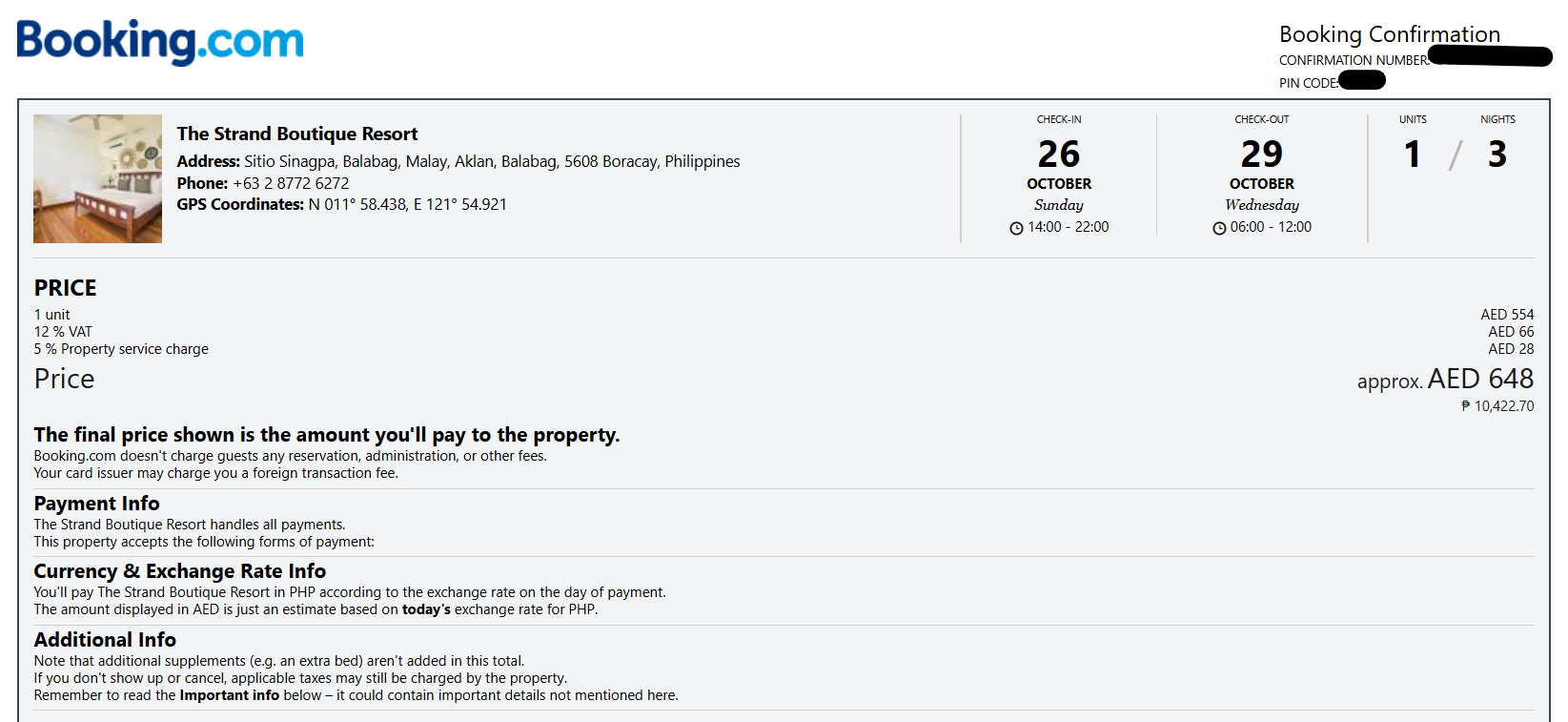This screenshot has height=722, width=1568.
Task: Click check-out time 06:00 - 12:00
Action: pyautogui.click(x=1271, y=227)
